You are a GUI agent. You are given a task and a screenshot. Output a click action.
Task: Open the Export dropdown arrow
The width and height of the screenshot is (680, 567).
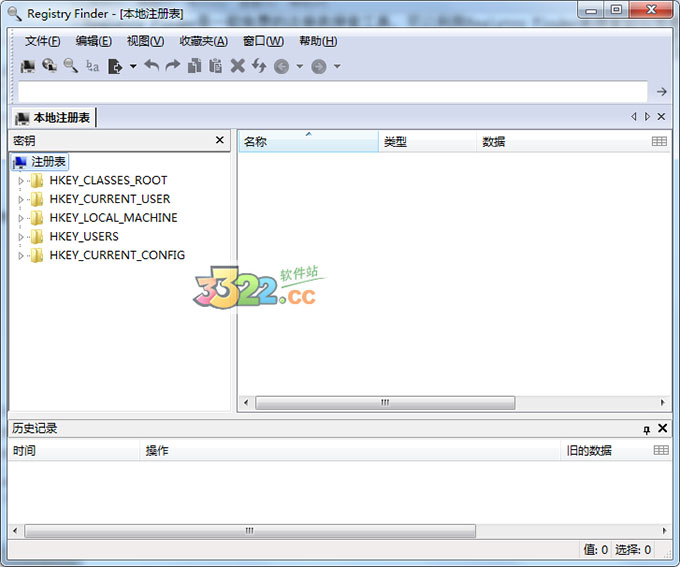point(133,66)
